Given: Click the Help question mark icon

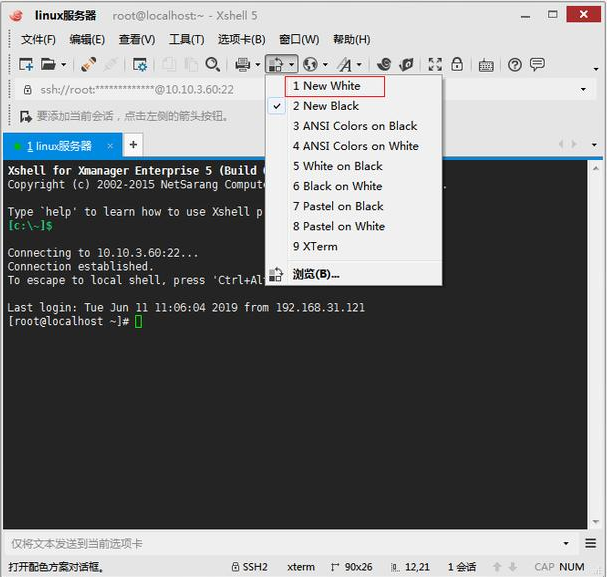Looking at the screenshot, I should coord(515,65).
